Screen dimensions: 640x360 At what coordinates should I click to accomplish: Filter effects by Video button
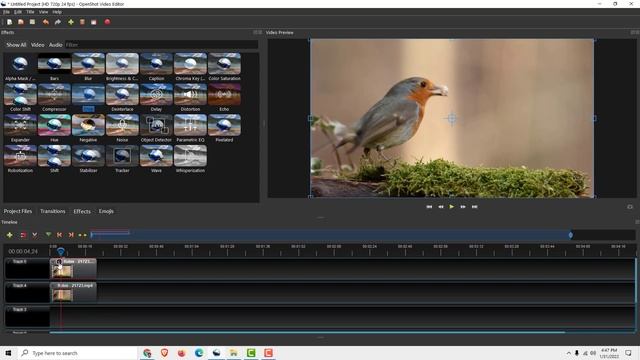click(x=38, y=45)
